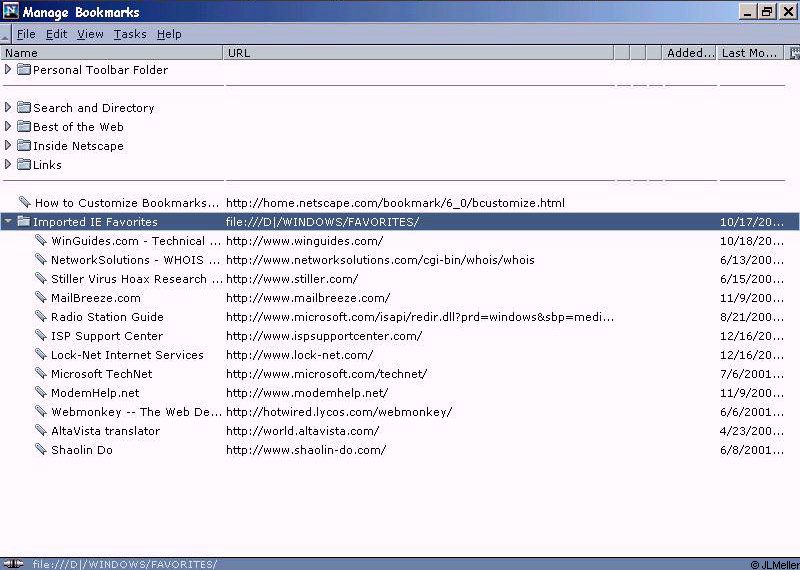Sort by the Last Modified column header

pos(751,53)
